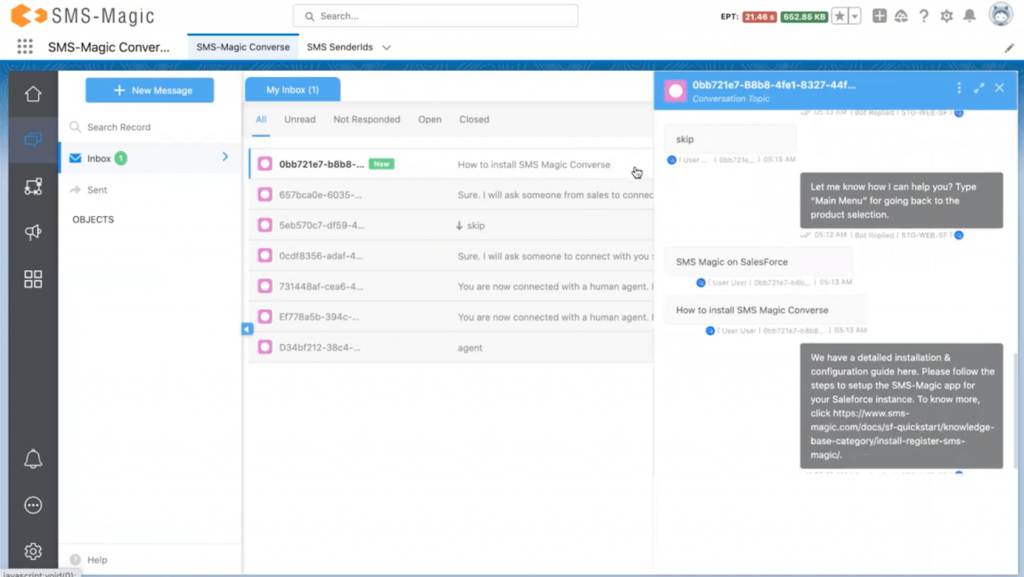This screenshot has width=1024, height=577.
Task: Open the Campaigns megaphone icon
Action: tap(33, 232)
